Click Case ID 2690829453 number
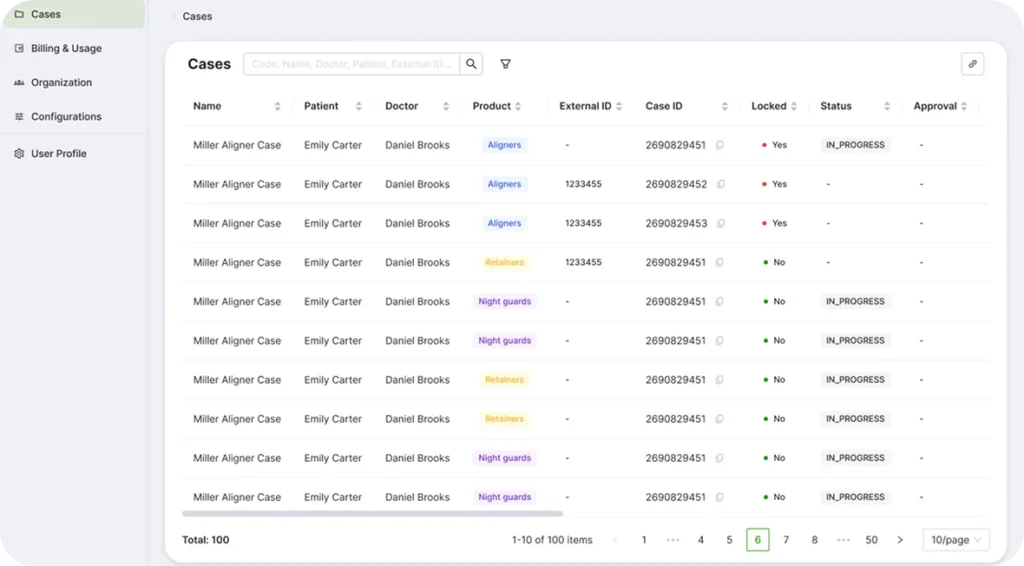This screenshot has width=1024, height=566. pyautogui.click(x=676, y=223)
